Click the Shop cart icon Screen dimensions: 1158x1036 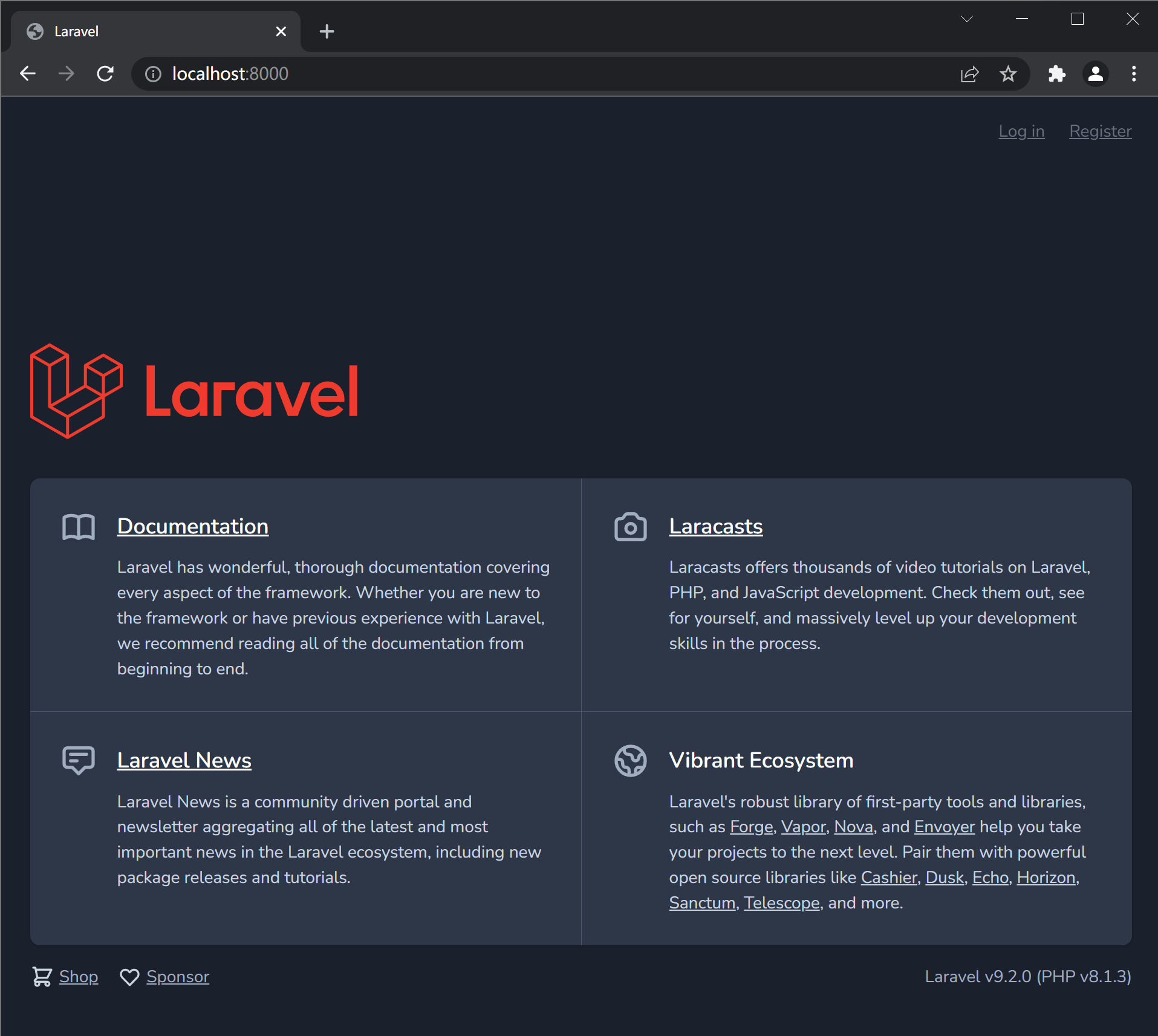coord(42,977)
